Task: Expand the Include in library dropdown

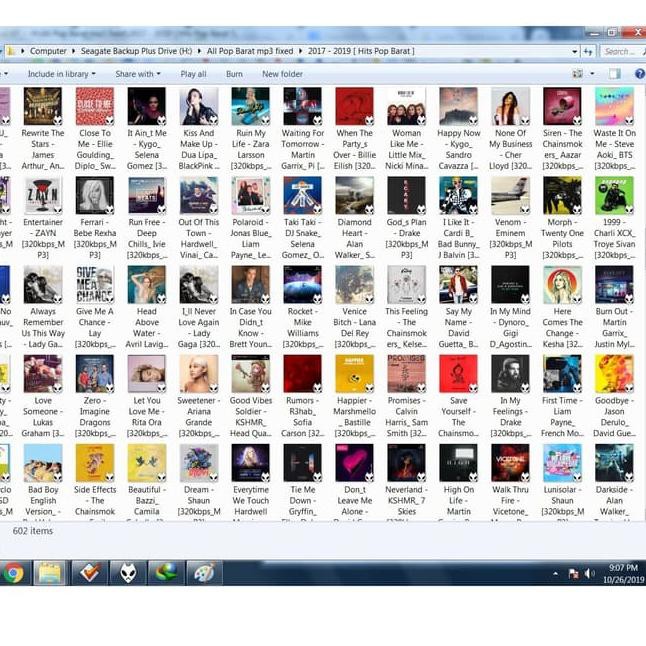Action: coord(61,74)
